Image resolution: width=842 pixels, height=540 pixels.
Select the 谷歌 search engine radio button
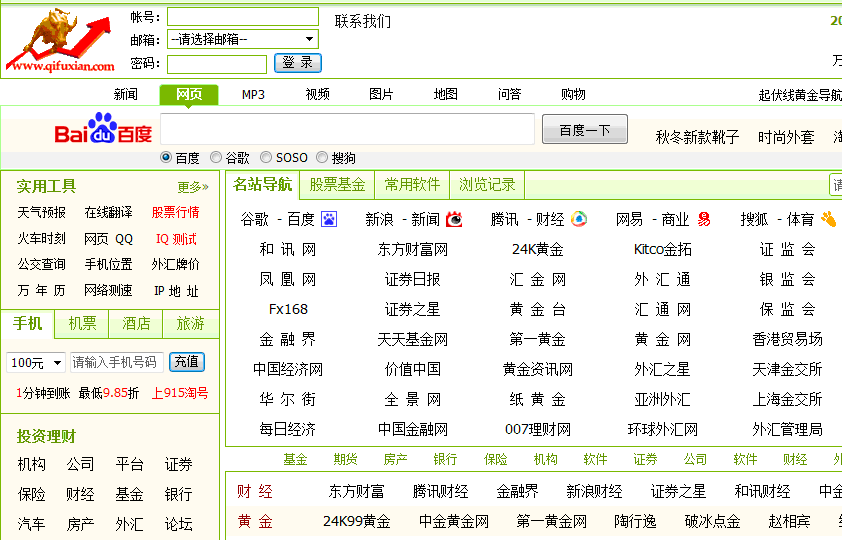[216, 157]
